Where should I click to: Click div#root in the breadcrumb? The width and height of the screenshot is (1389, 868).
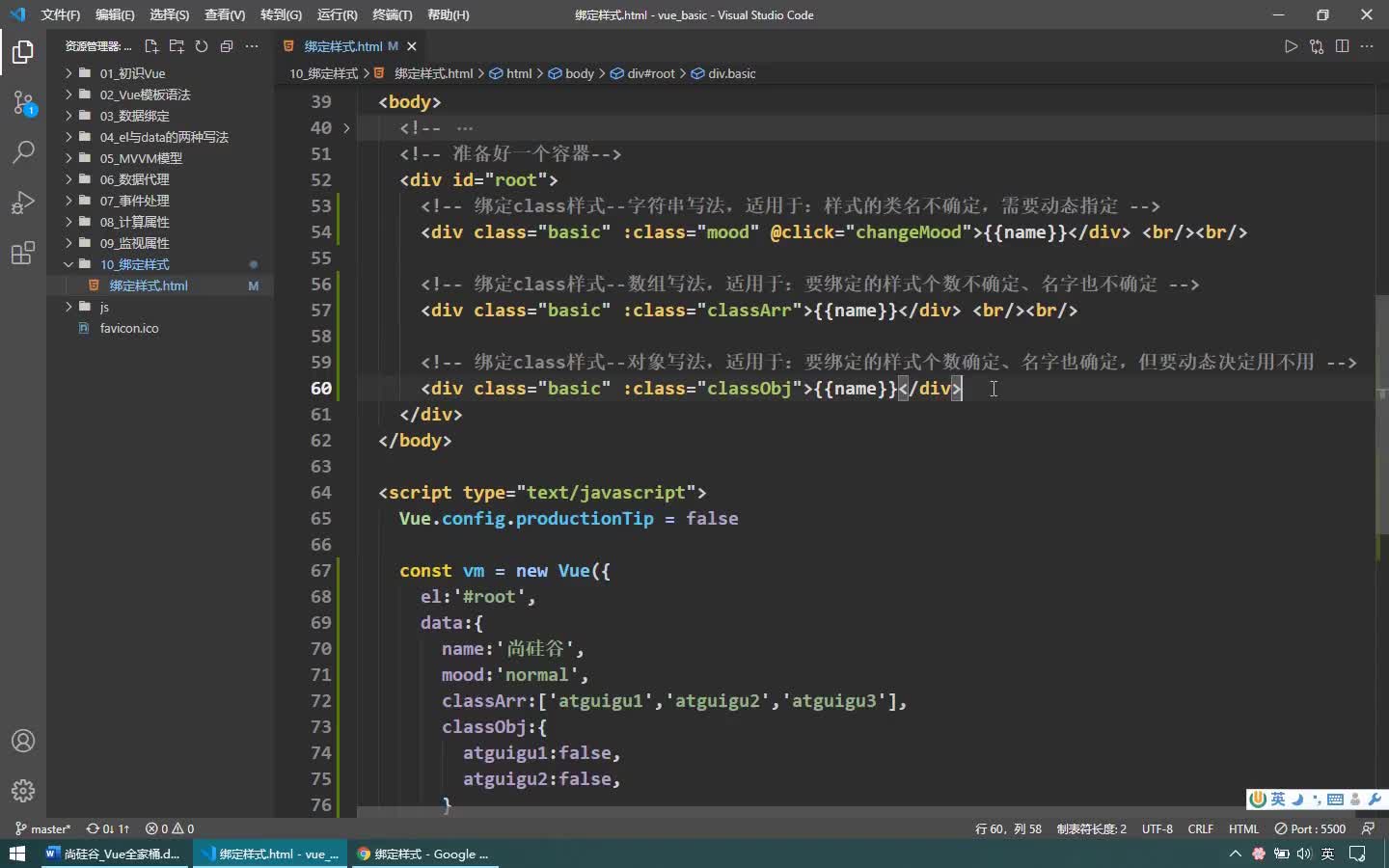click(642, 73)
